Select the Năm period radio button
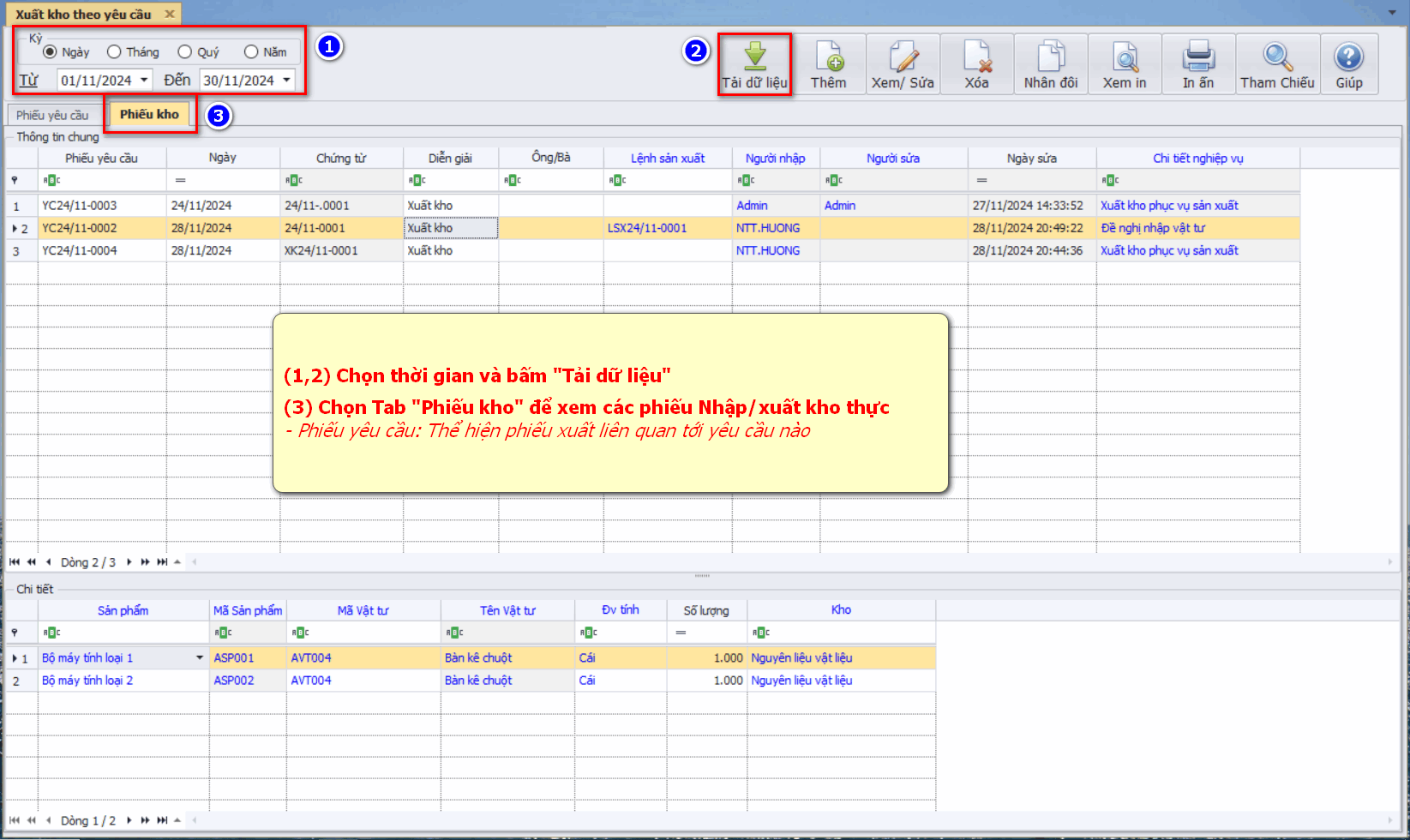This screenshot has height=840, width=1410. (x=251, y=52)
